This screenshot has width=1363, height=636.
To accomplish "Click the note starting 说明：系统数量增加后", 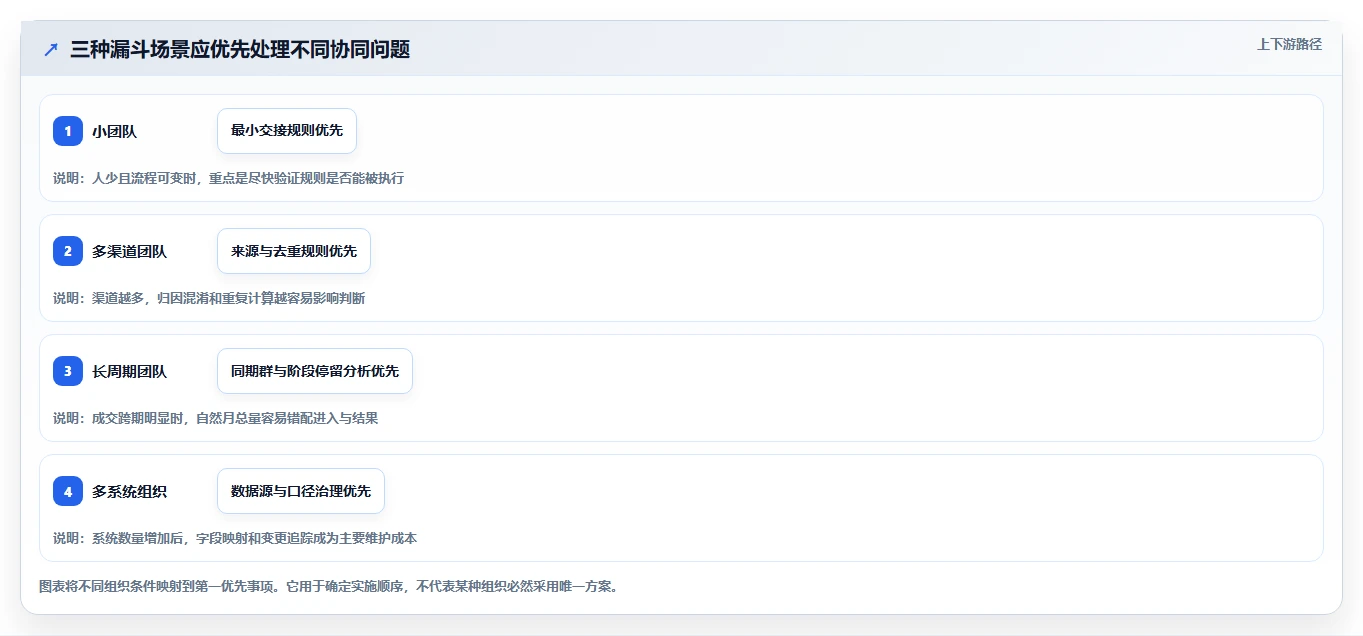I will tap(235, 538).
